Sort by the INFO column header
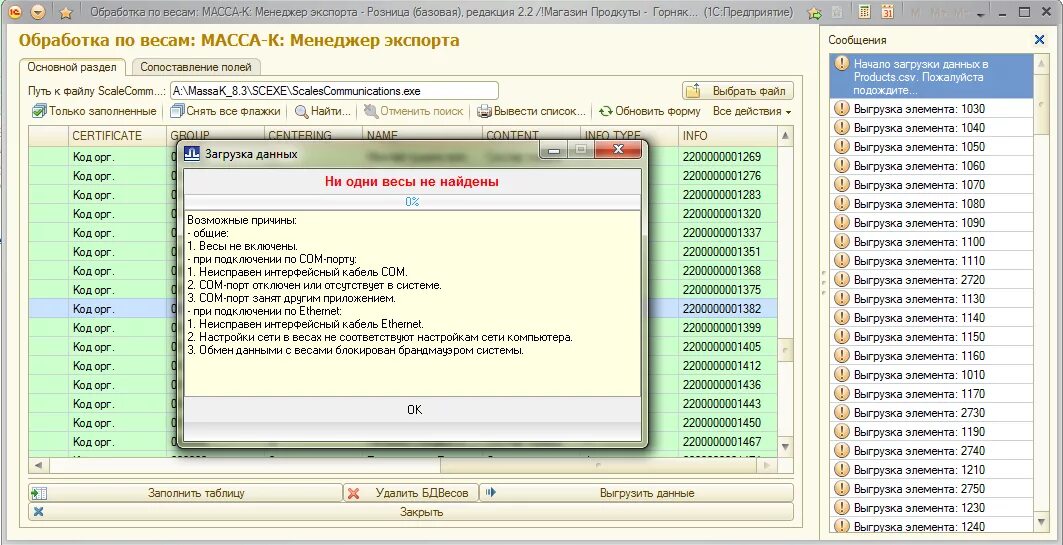The height and width of the screenshot is (545, 1063). [727, 136]
